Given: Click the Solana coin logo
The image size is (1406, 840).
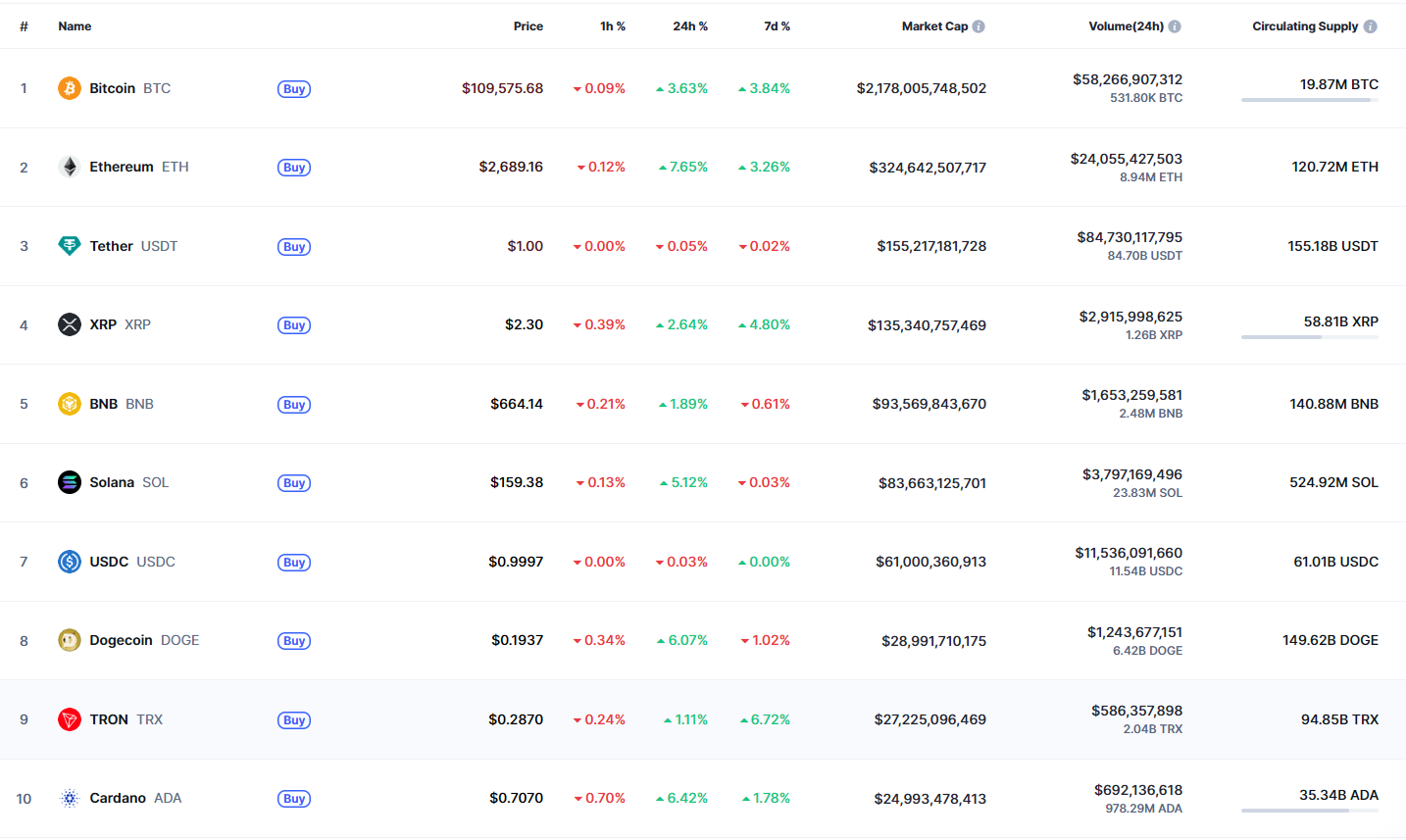Looking at the screenshot, I should 70,482.
